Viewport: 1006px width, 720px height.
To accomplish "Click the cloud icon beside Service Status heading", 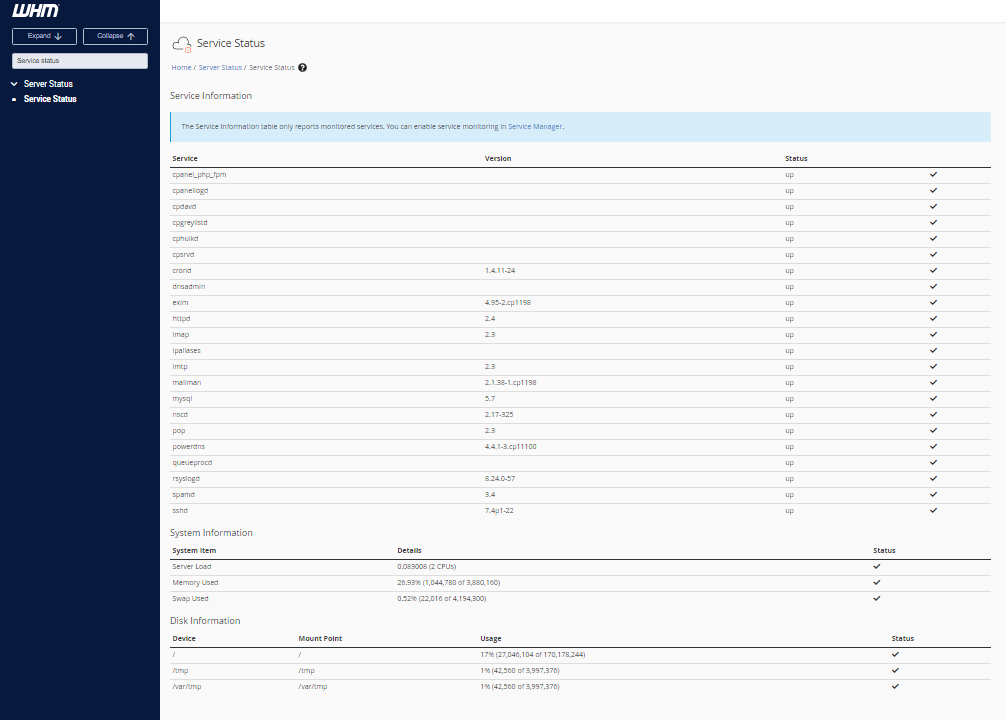I will point(182,44).
